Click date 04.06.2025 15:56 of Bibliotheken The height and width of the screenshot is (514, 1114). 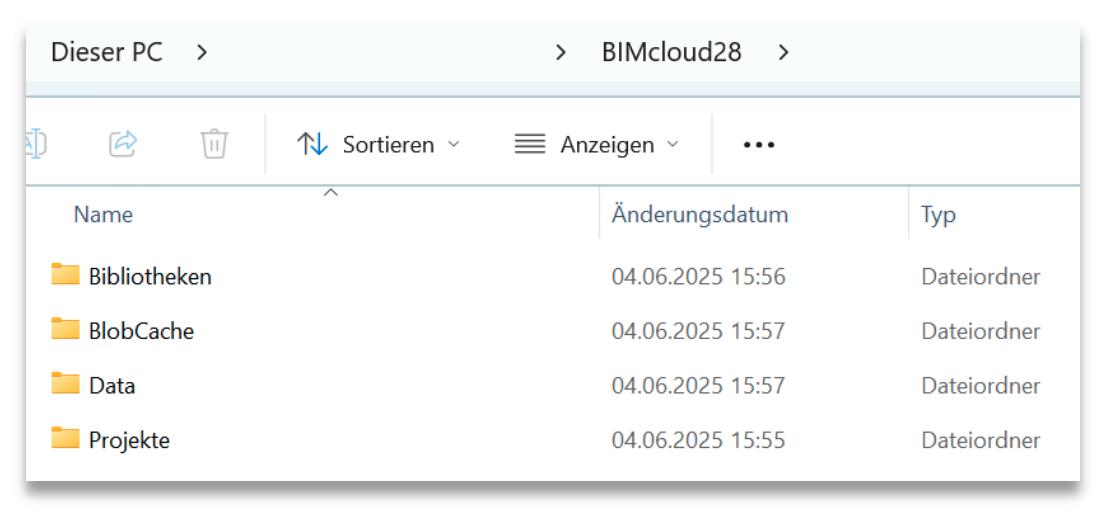(x=698, y=277)
